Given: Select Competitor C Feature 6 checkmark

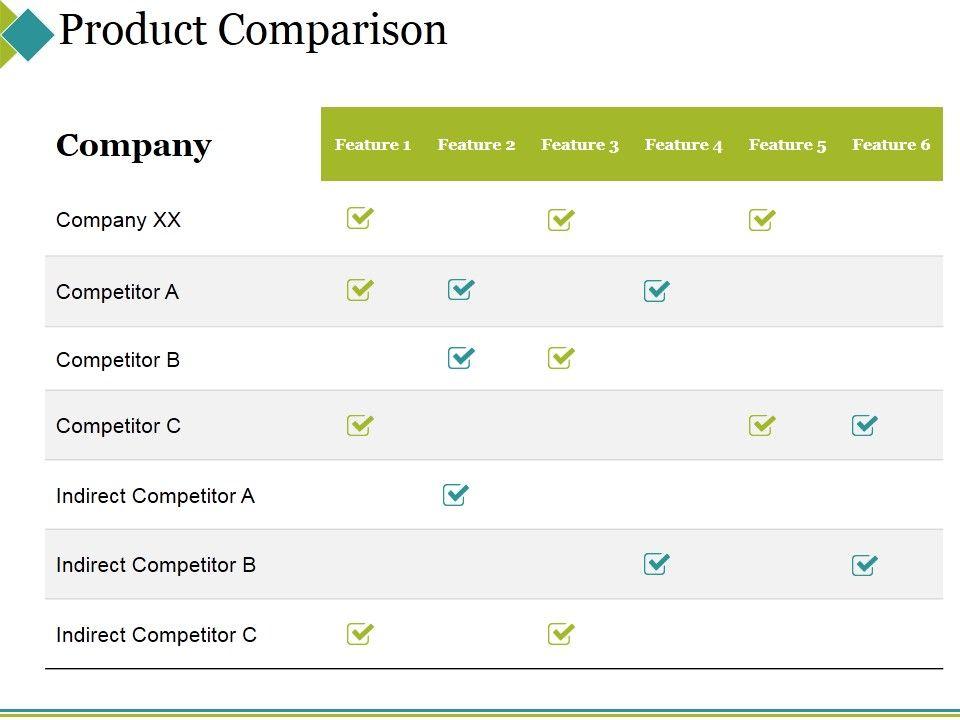Looking at the screenshot, I should tap(865, 426).
